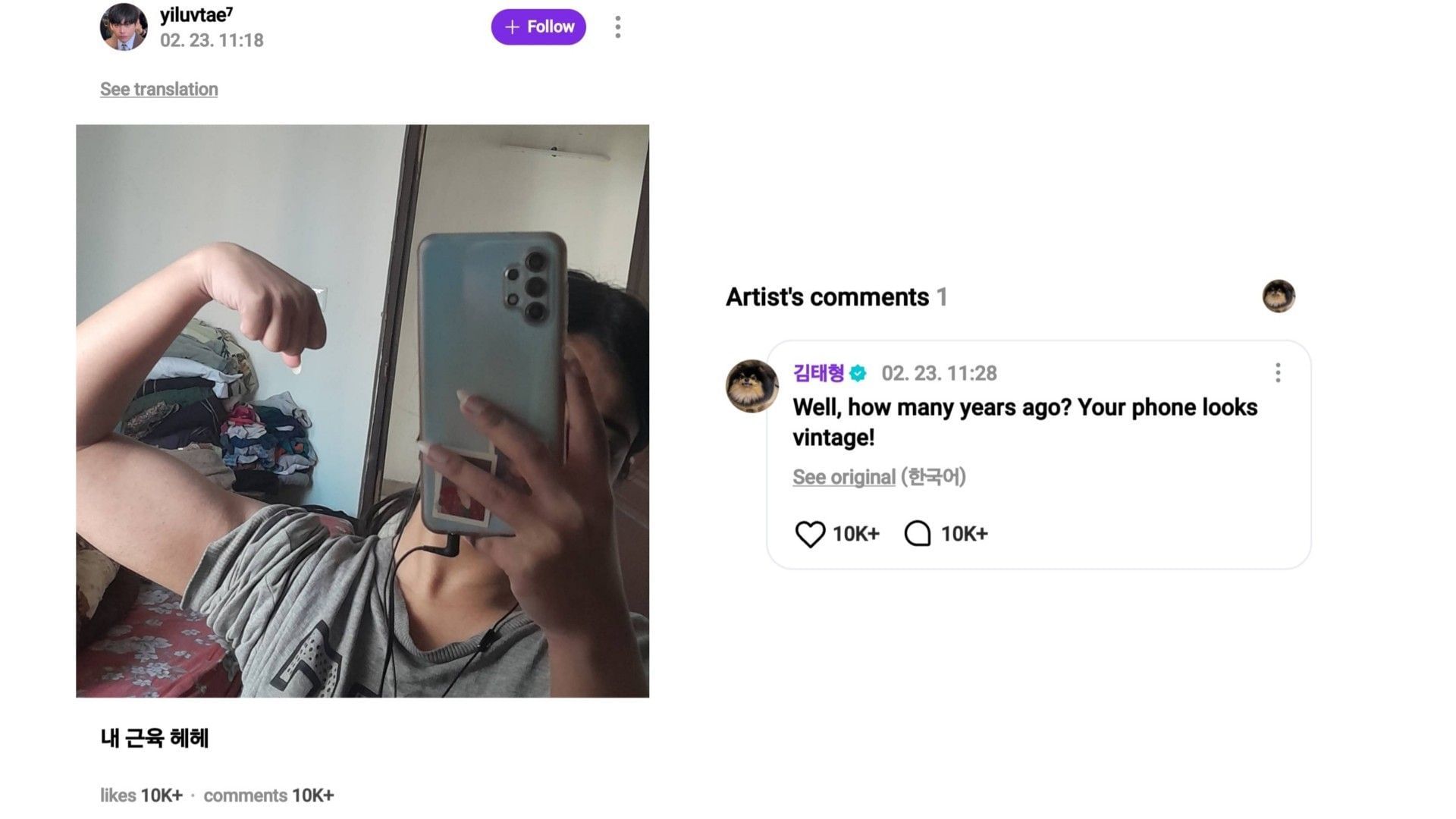Click the comment timestamp 02. 23. 11:28
This screenshot has width=1456, height=819.
[x=939, y=373]
